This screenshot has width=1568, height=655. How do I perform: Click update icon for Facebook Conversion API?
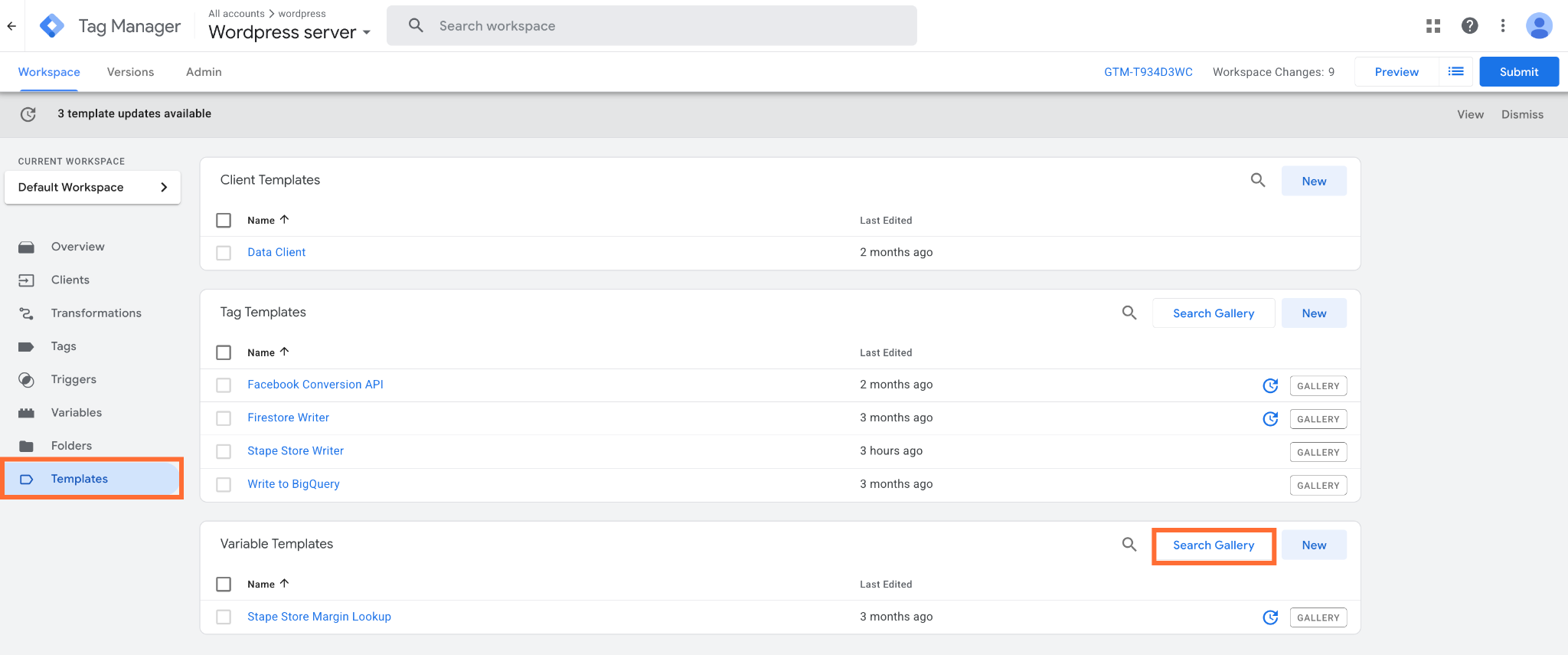click(1270, 385)
